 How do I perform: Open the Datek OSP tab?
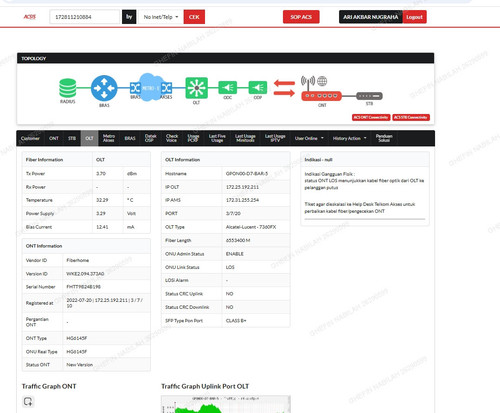[150, 138]
